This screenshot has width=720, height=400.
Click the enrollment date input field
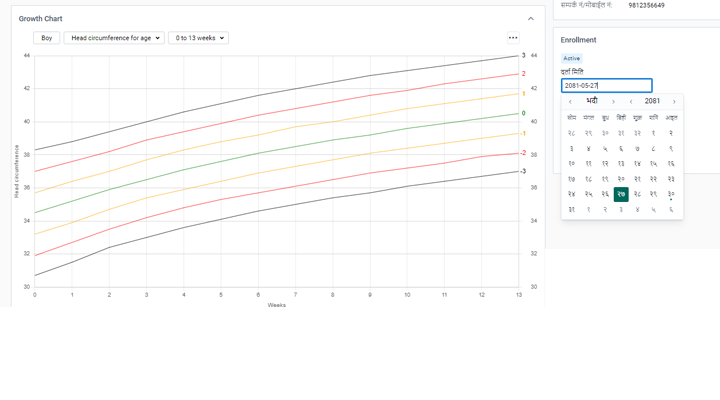tap(606, 86)
